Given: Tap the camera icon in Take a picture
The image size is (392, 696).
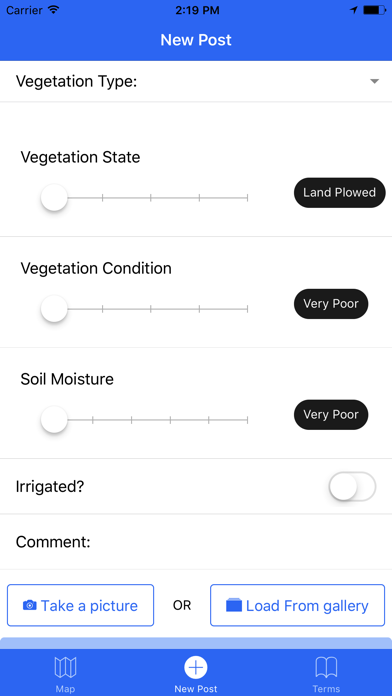Looking at the screenshot, I should click(x=30, y=605).
